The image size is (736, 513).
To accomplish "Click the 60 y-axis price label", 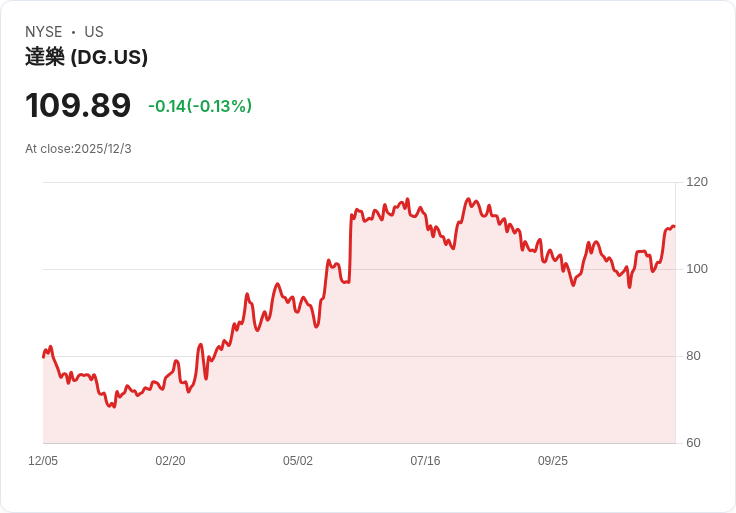I will 693,443.
